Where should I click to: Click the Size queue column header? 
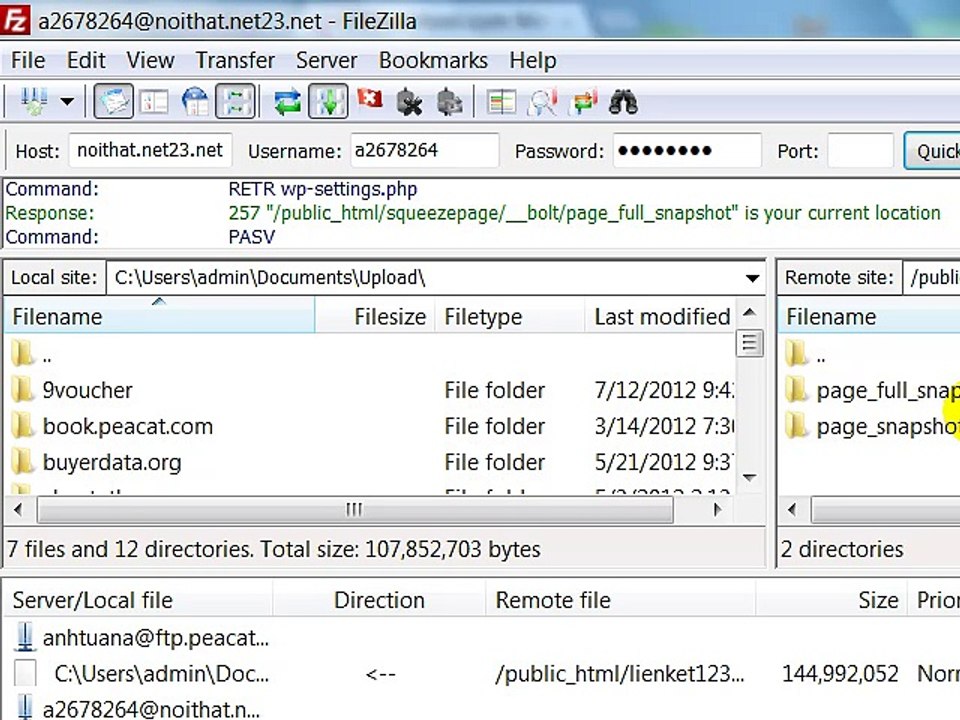(x=833, y=600)
